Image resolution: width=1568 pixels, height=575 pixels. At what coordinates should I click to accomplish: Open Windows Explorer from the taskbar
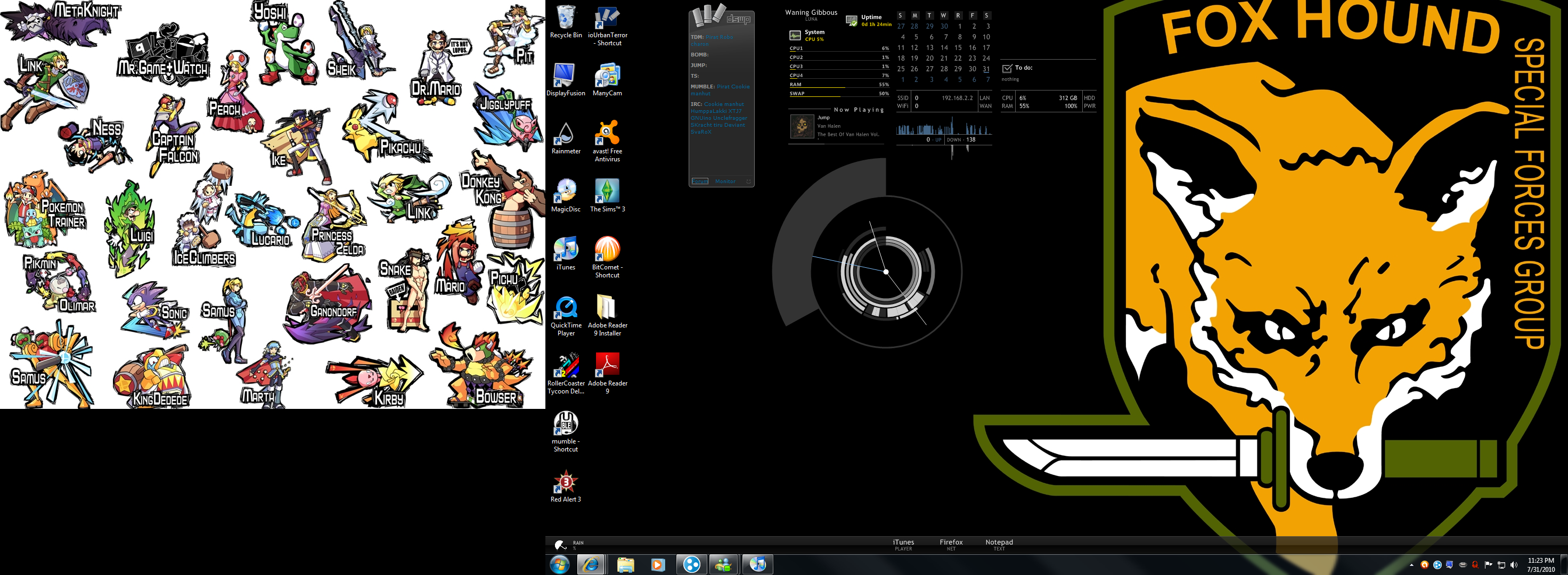[x=625, y=565]
